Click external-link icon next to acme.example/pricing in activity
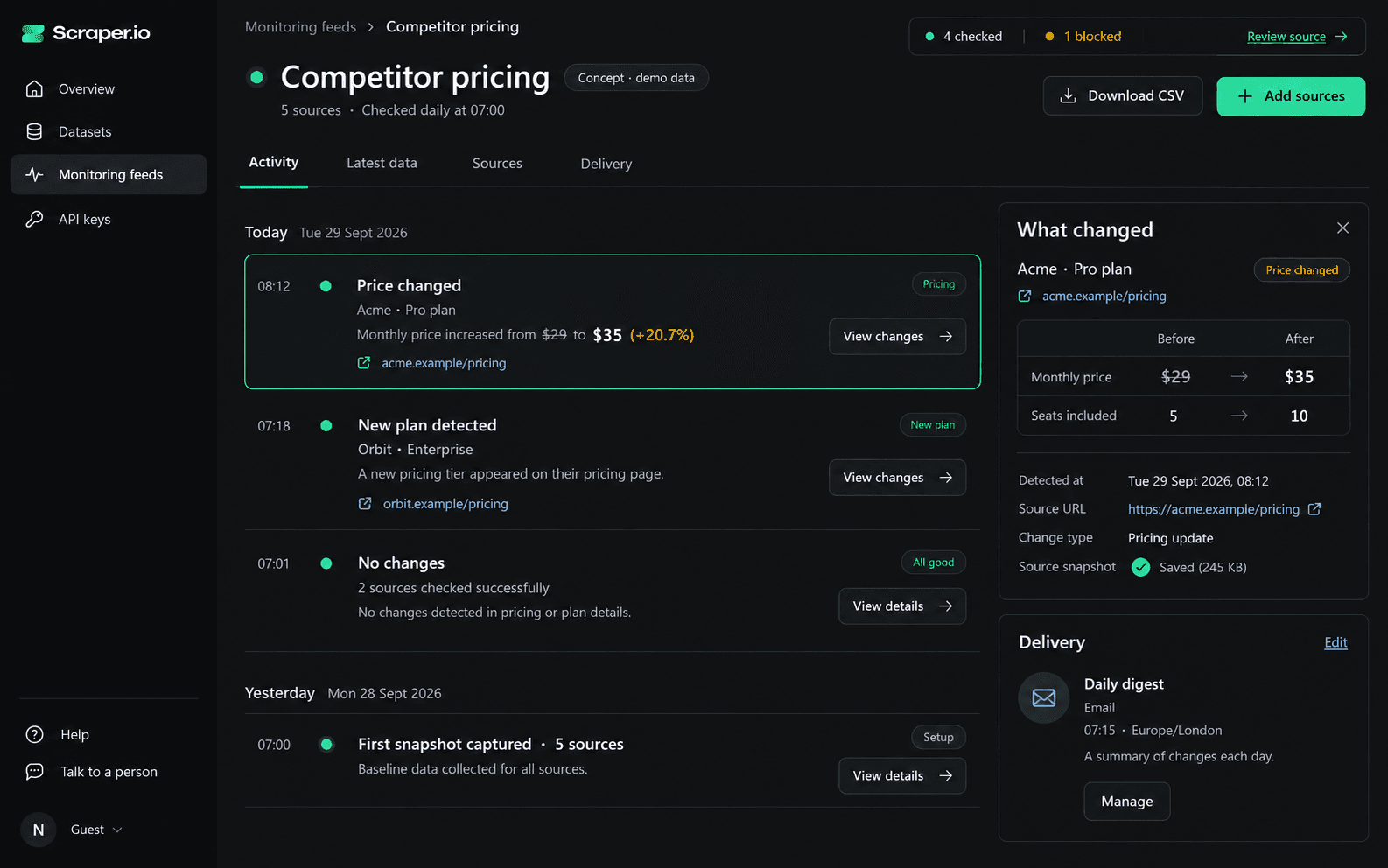This screenshot has width=1388, height=868. pos(364,363)
